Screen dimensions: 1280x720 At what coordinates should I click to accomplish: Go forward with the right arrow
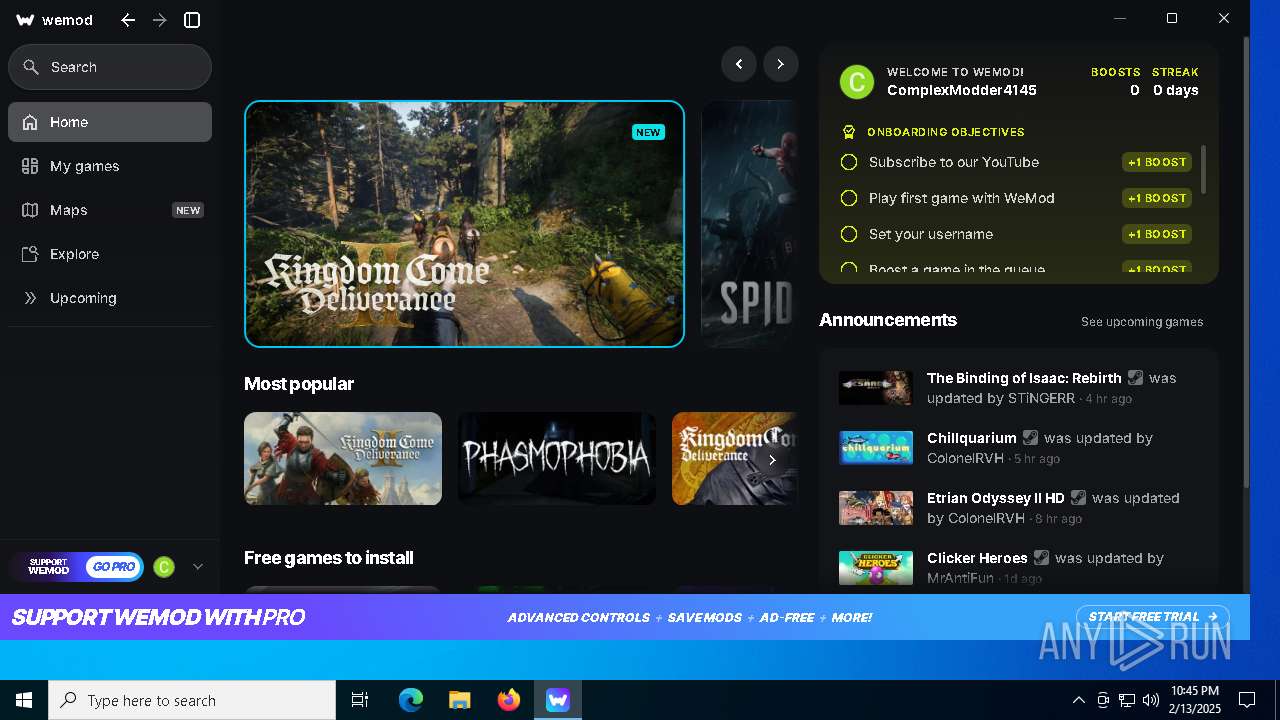coord(160,20)
